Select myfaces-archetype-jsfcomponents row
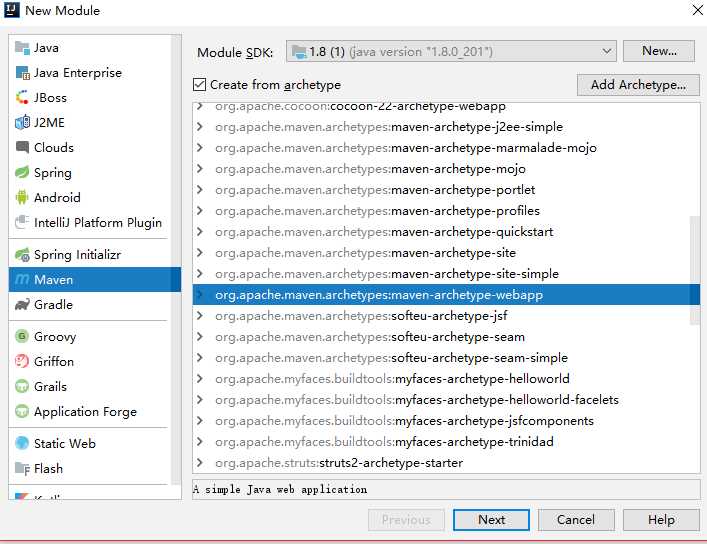 [x=446, y=420]
